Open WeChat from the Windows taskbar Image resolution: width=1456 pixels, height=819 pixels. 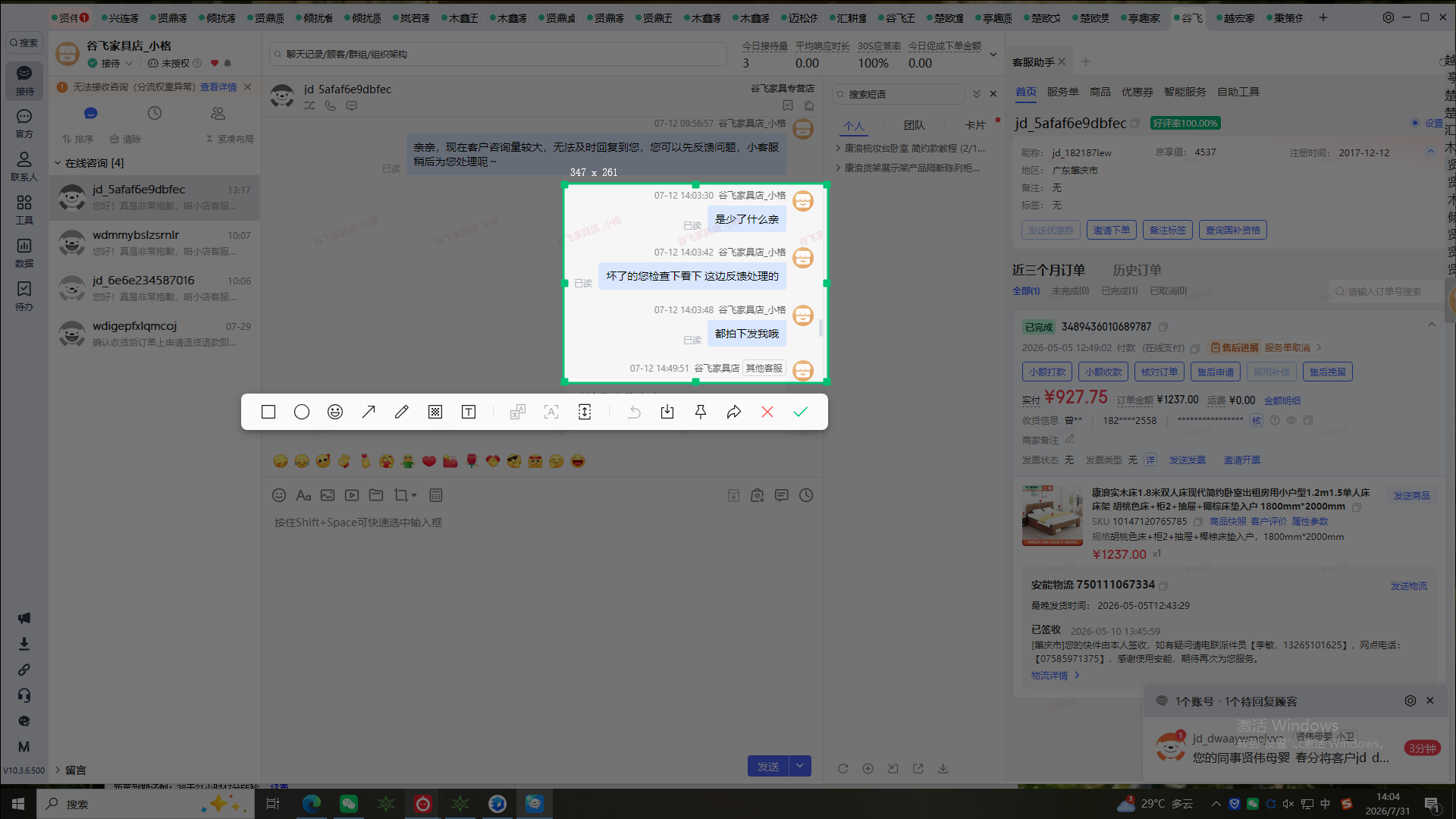[349, 804]
